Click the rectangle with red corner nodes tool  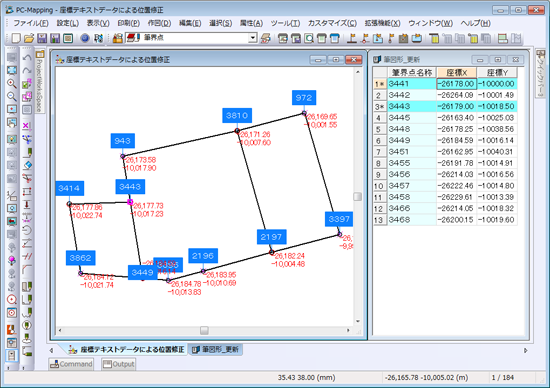(27, 191)
